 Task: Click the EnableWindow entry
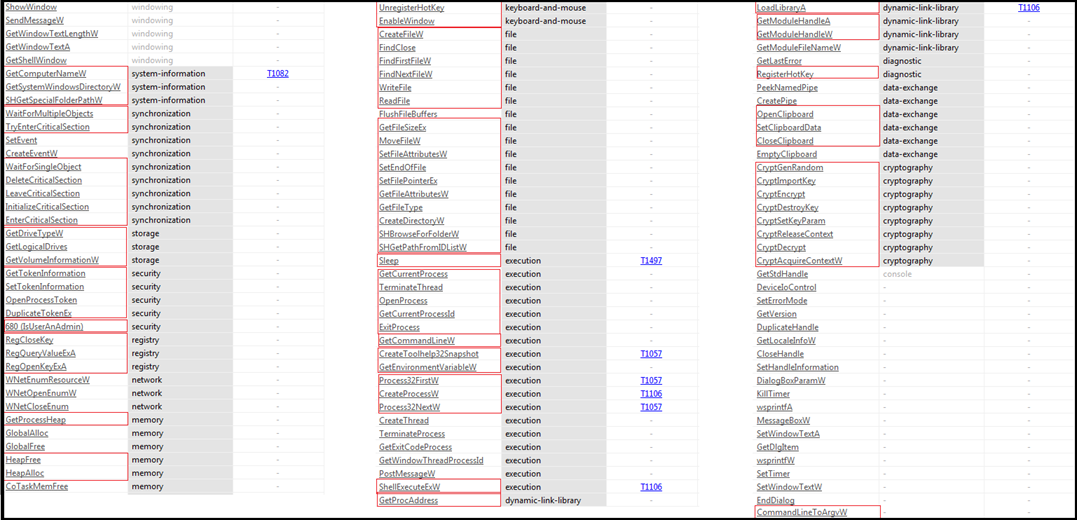(406, 21)
